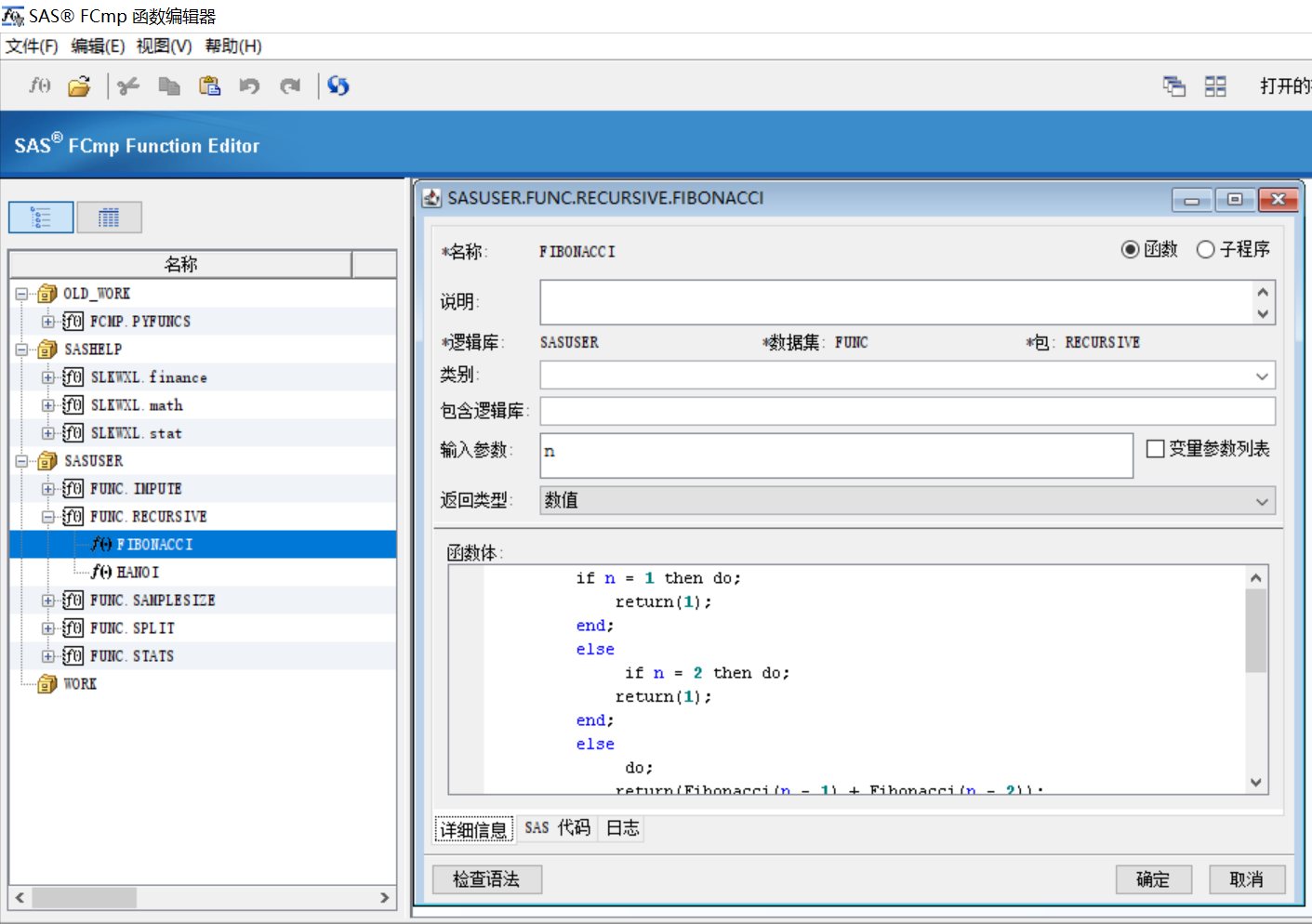Select the OLD_WORK library icon

[x=47, y=294]
